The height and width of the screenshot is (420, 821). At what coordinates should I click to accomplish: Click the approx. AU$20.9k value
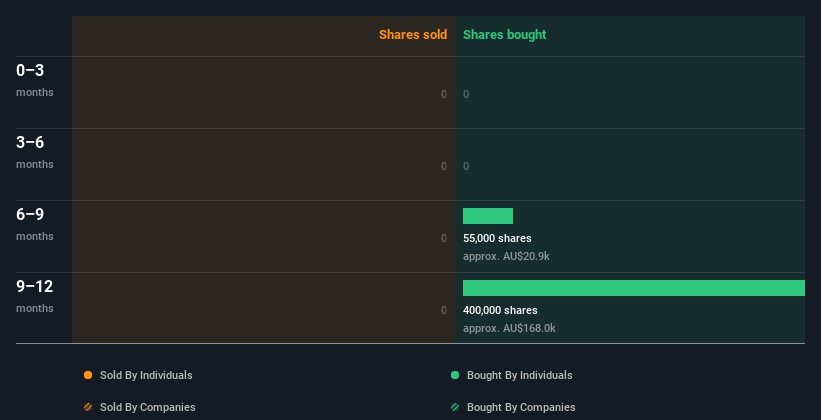506,257
